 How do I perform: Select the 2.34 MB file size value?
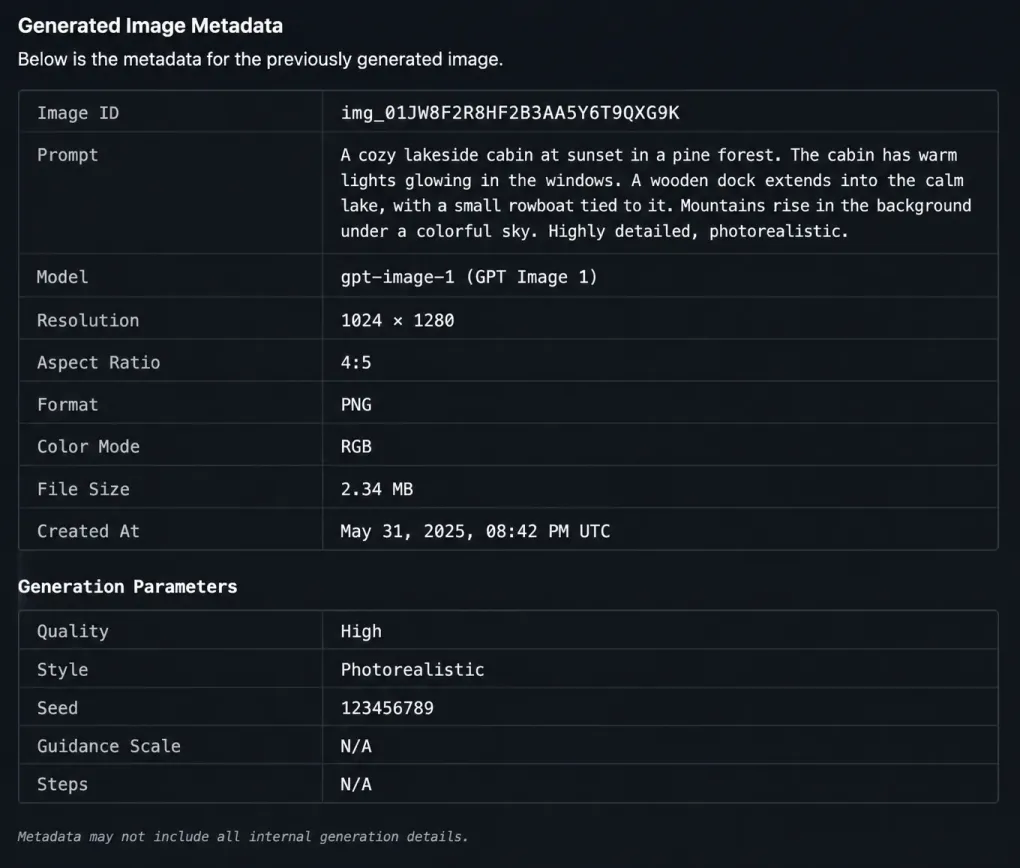tap(377, 489)
